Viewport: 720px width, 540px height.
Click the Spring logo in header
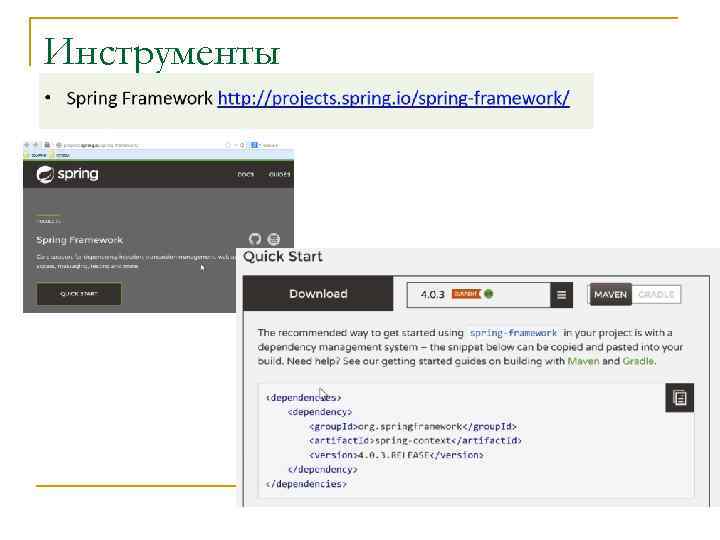68,174
